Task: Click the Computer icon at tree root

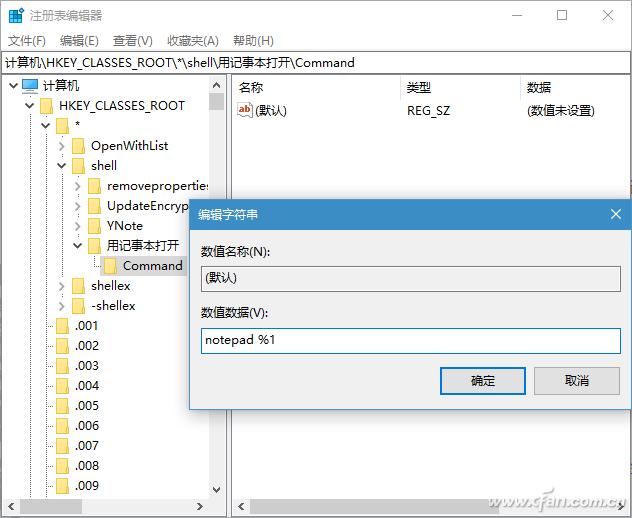Action: point(30,86)
